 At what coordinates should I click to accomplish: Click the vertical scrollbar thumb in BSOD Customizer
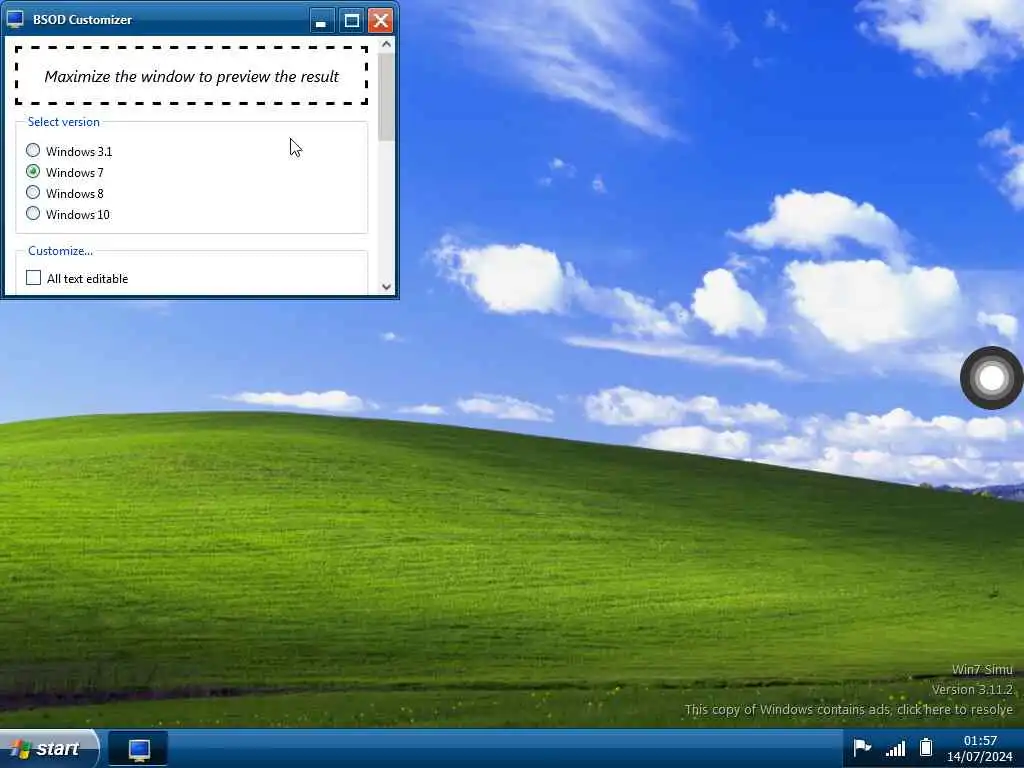(386, 97)
